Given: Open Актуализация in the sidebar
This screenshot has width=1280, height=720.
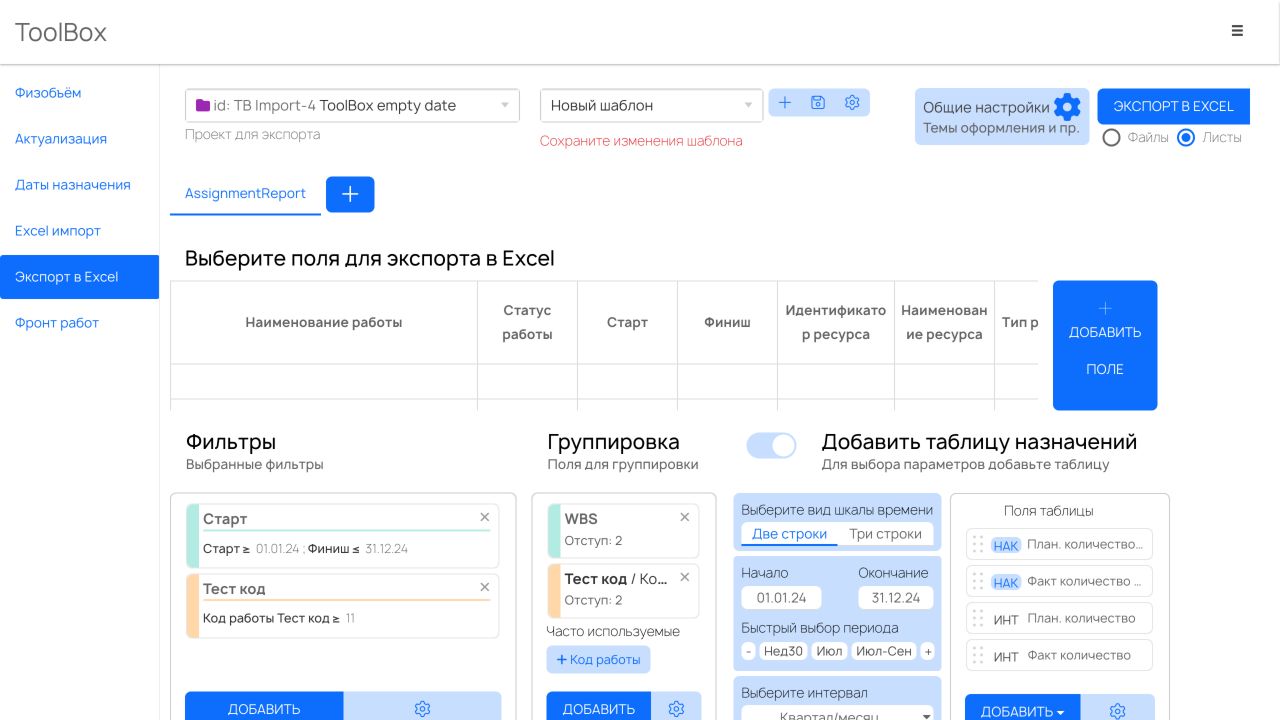Looking at the screenshot, I should click(x=61, y=139).
